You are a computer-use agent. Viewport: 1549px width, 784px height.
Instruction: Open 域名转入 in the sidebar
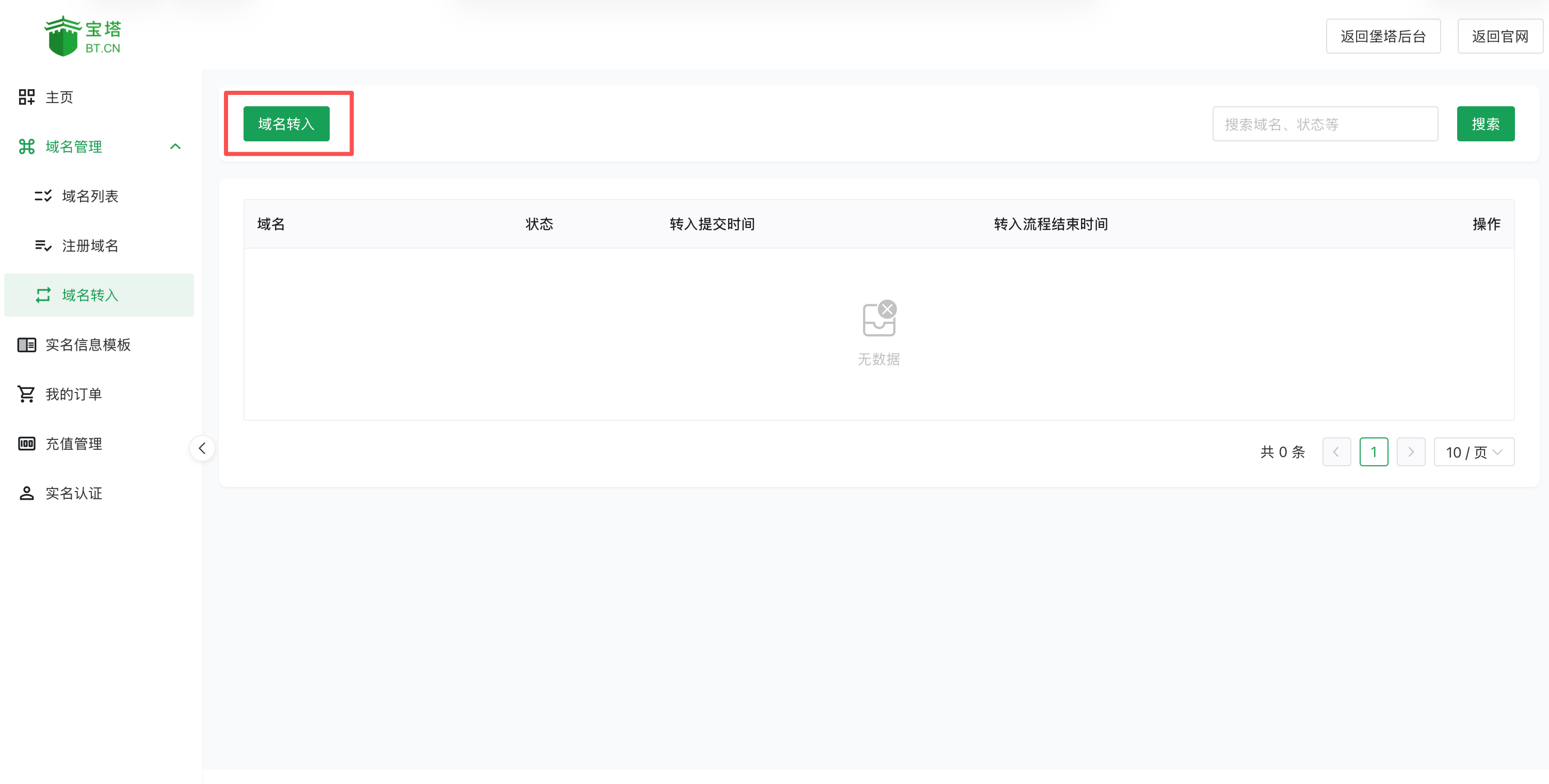pyautogui.click(x=90, y=295)
